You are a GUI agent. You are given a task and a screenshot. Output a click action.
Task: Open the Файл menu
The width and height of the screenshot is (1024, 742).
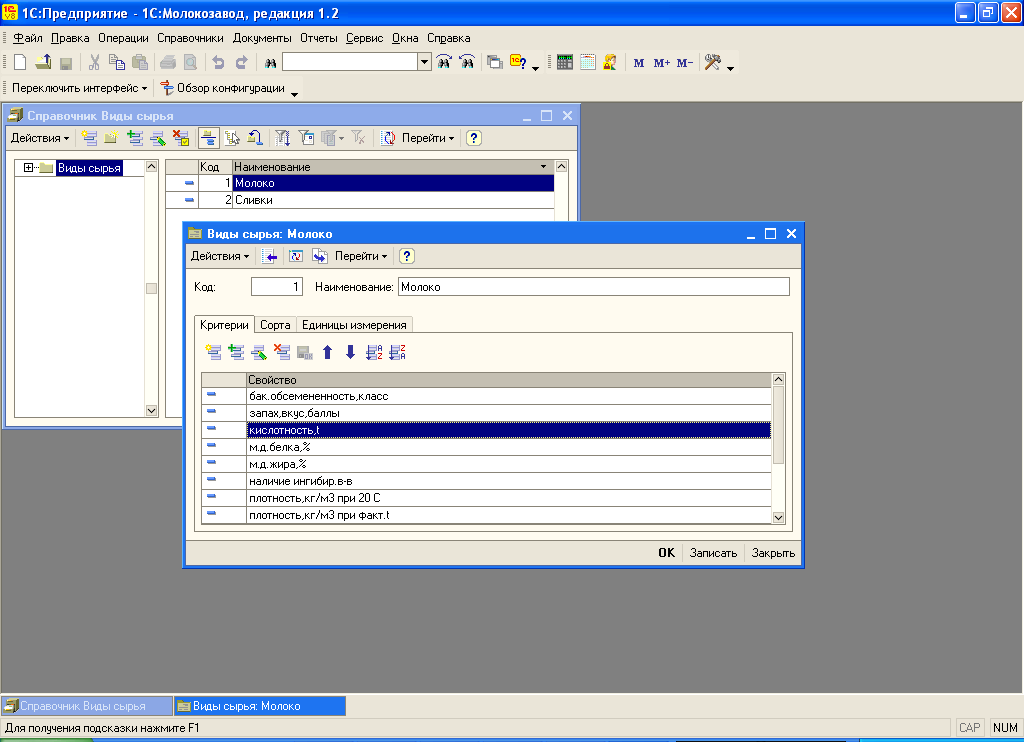(27, 38)
